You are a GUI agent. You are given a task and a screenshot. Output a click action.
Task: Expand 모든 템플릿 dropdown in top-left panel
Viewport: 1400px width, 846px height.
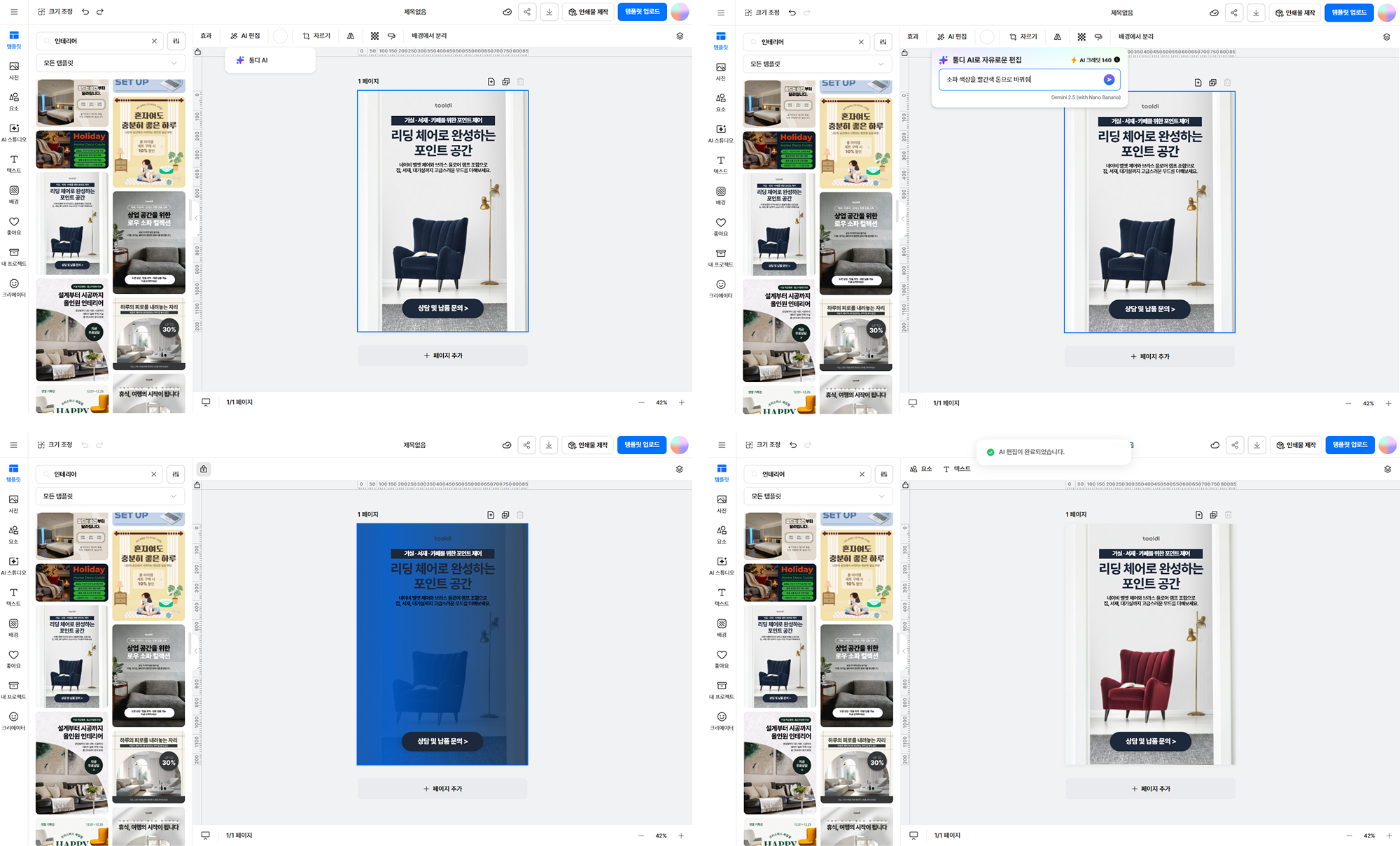pyautogui.click(x=110, y=63)
